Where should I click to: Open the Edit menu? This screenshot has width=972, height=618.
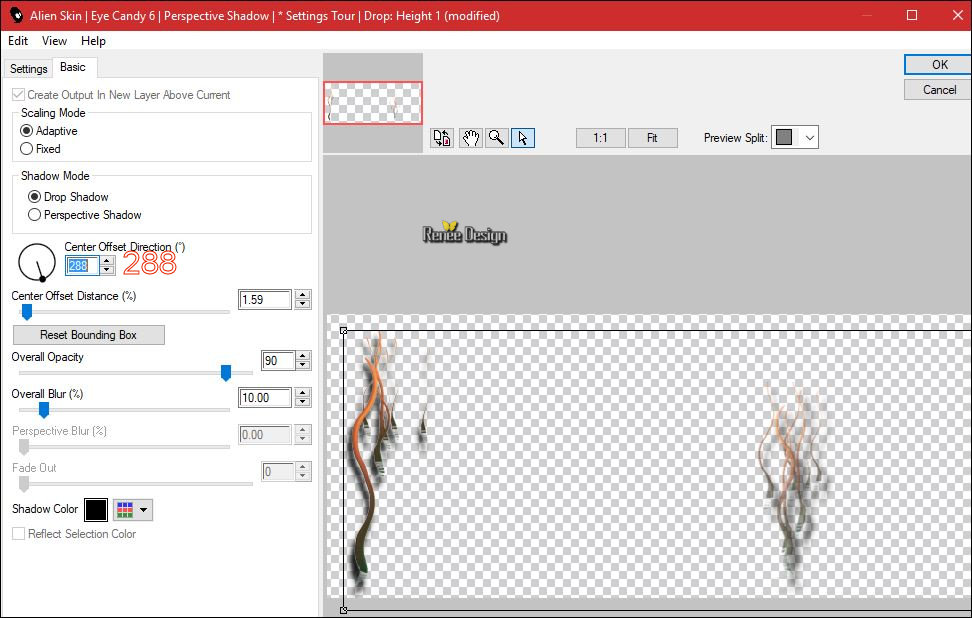pos(18,41)
